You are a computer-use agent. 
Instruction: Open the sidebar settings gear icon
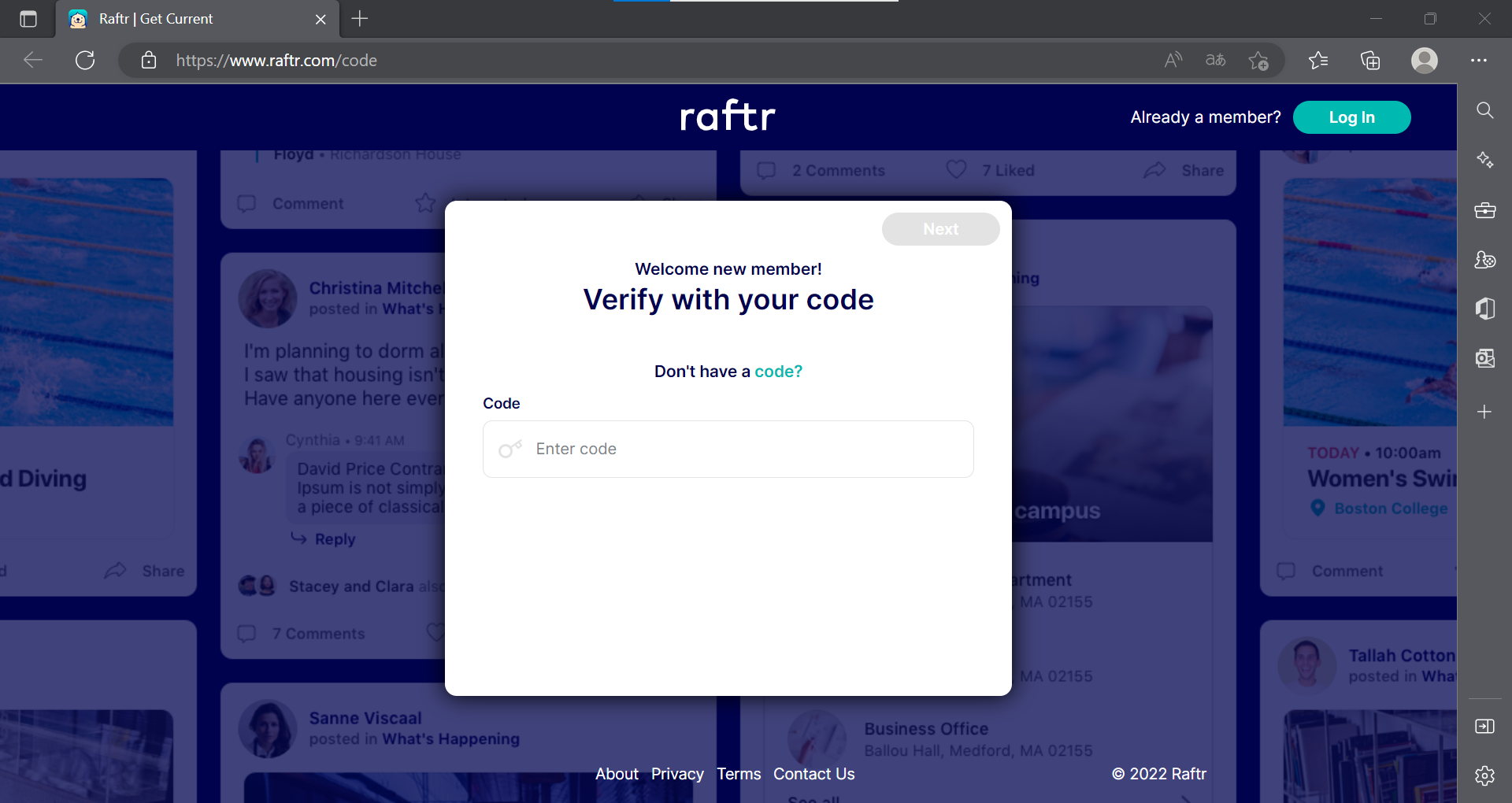[1484, 775]
